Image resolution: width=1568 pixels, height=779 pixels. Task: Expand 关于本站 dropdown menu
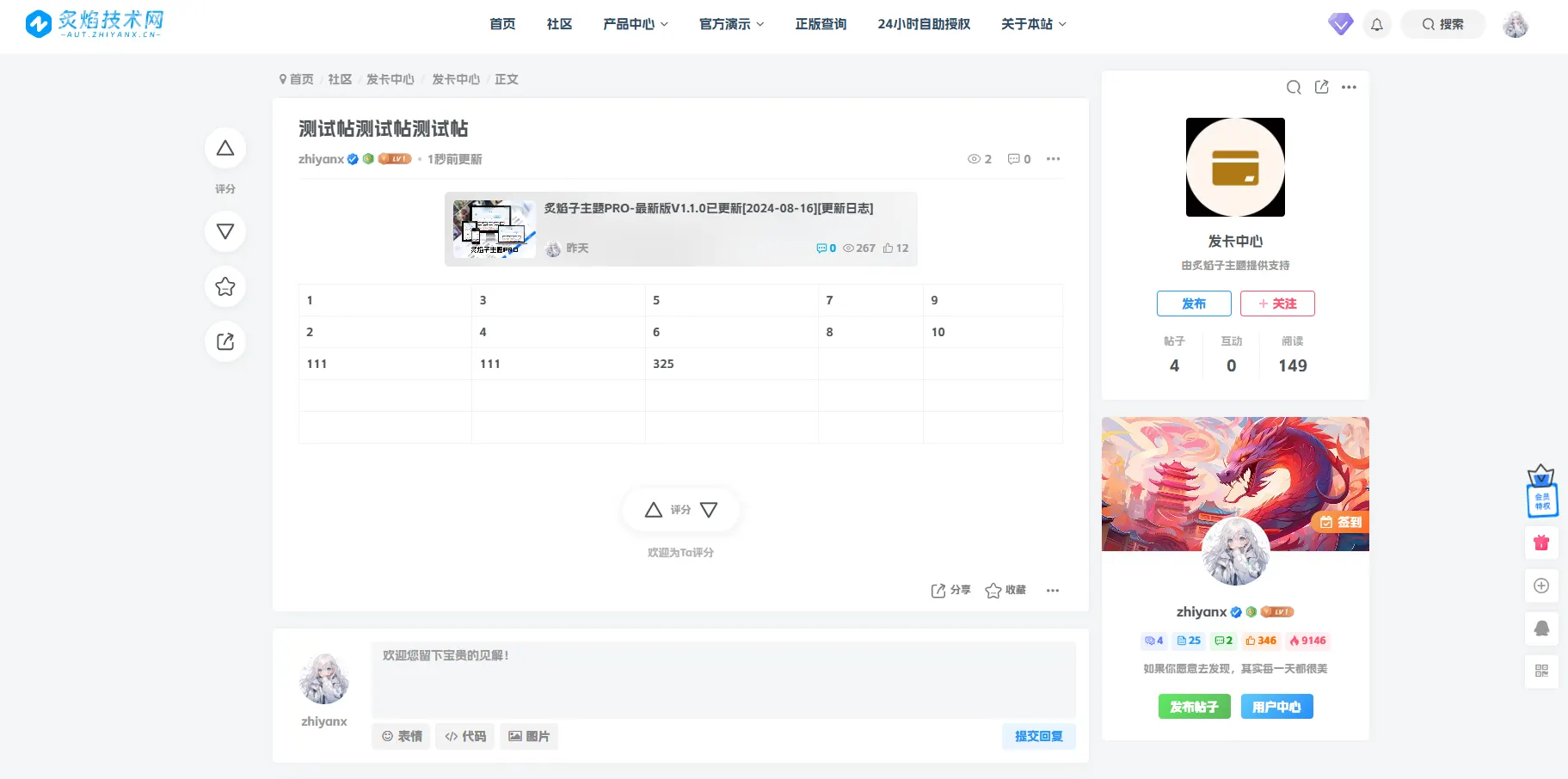pyautogui.click(x=1034, y=24)
